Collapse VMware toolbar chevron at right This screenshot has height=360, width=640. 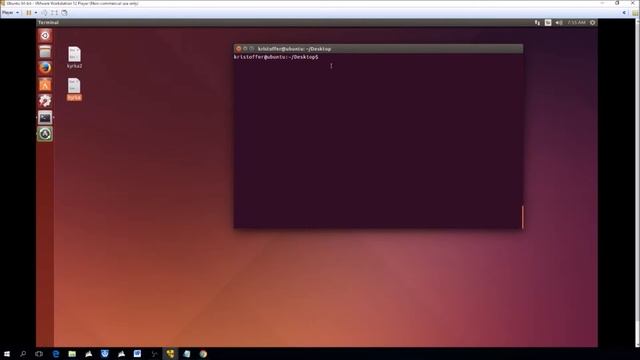624,13
